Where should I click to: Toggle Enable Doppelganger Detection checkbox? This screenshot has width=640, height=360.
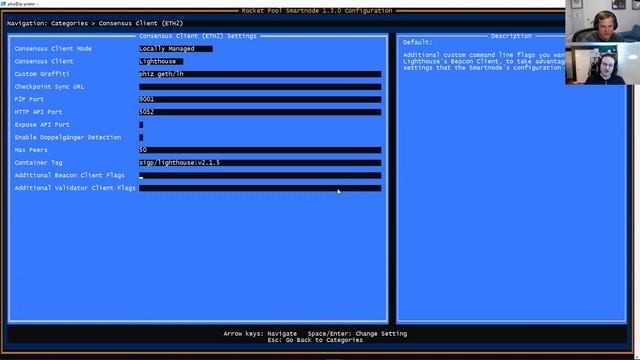coord(141,137)
